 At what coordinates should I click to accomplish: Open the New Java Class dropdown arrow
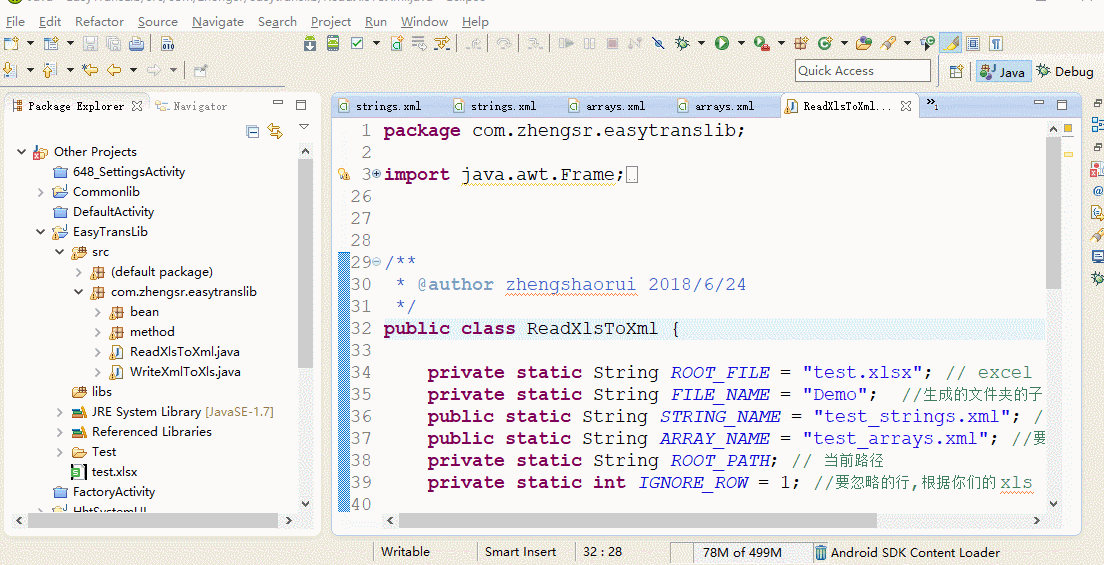[844, 44]
